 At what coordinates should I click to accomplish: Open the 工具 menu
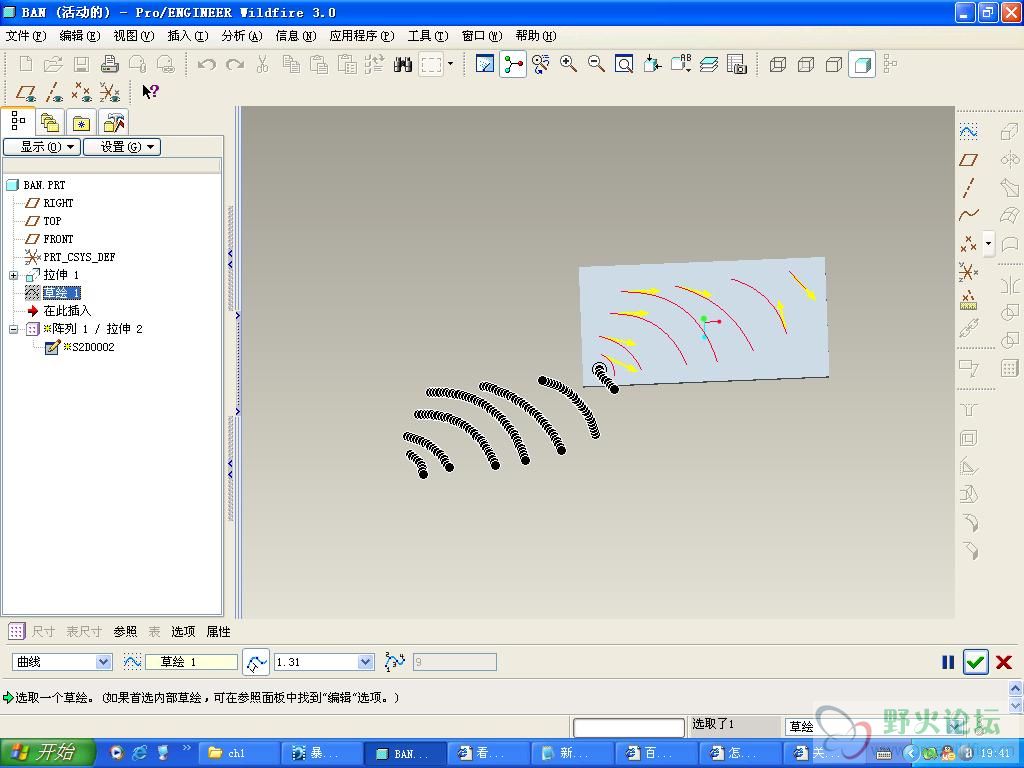[x=428, y=36]
